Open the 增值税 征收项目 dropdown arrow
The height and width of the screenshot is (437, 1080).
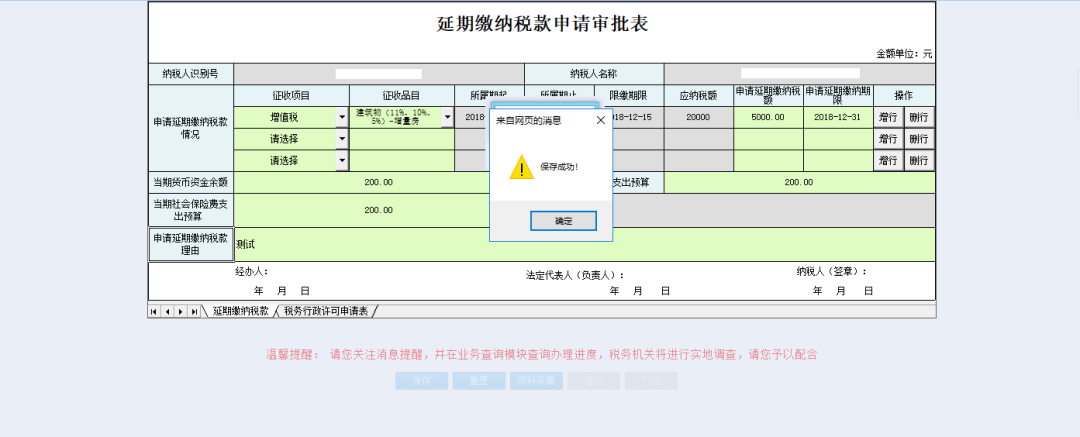(342, 117)
